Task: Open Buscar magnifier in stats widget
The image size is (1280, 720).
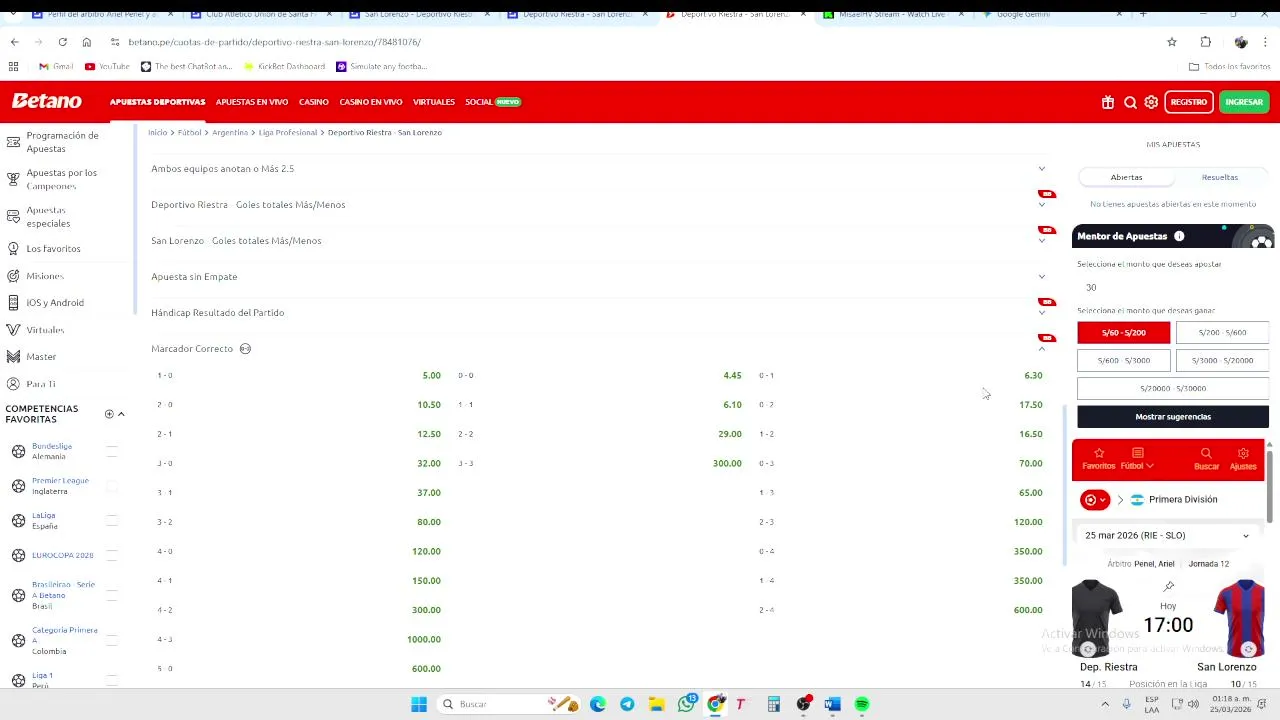Action: click(x=1206, y=453)
